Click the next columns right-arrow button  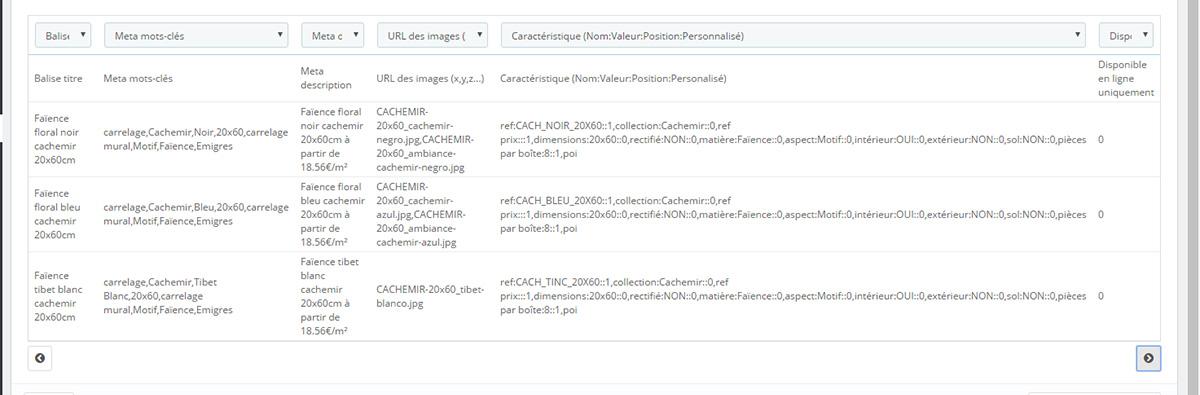click(x=1148, y=358)
